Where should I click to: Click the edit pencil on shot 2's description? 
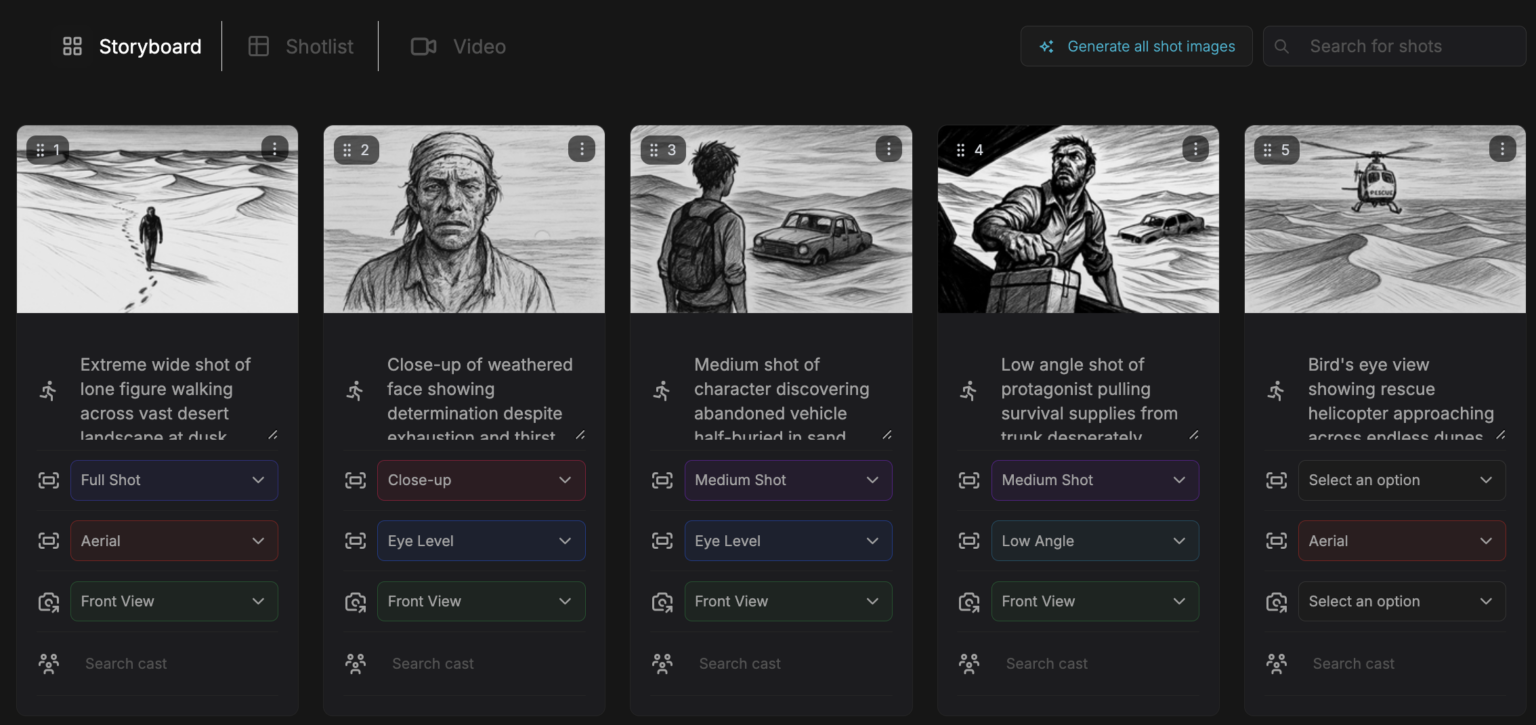click(580, 433)
